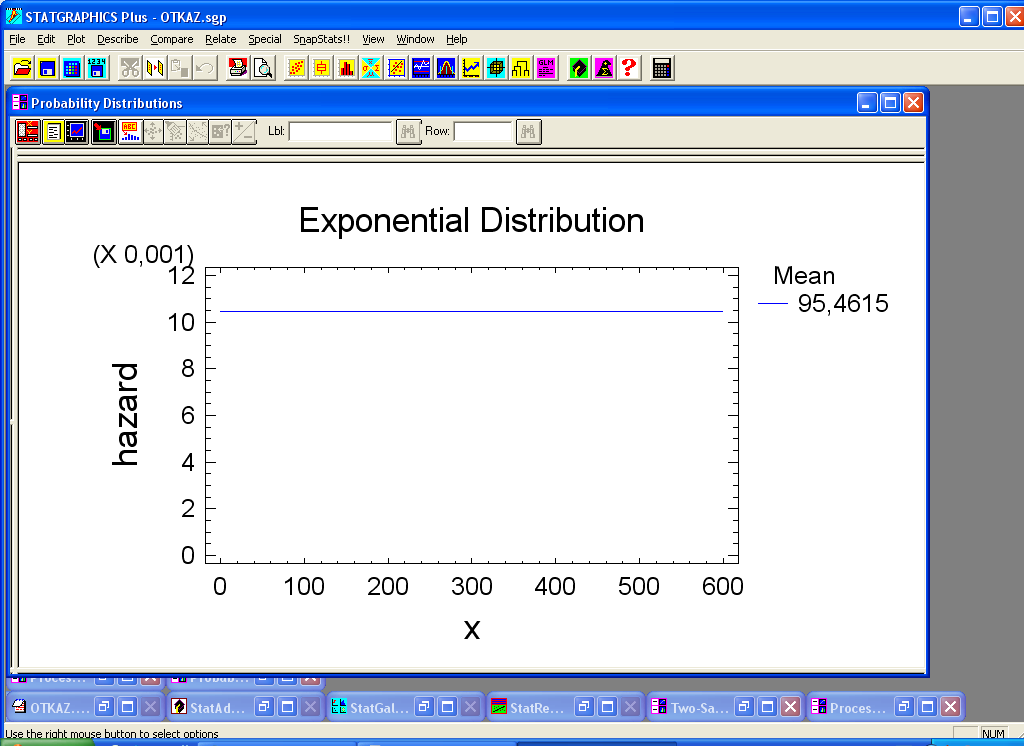Open the GLM analysis icon
1024x746 pixels.
pyautogui.click(x=545, y=68)
